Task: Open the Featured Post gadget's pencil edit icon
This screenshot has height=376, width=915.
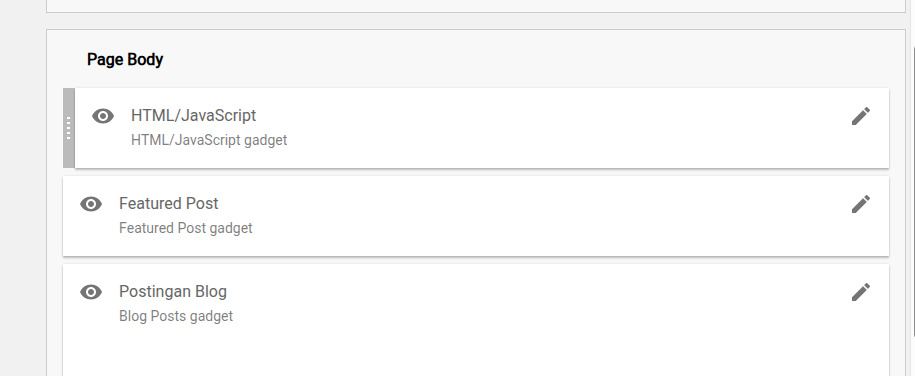Action: pos(861,204)
